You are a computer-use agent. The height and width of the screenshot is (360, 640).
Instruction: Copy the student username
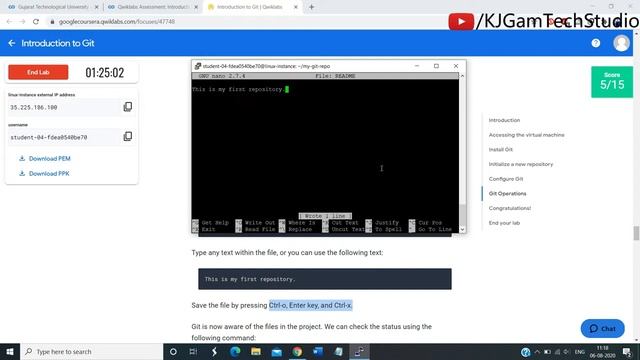tap(128, 136)
